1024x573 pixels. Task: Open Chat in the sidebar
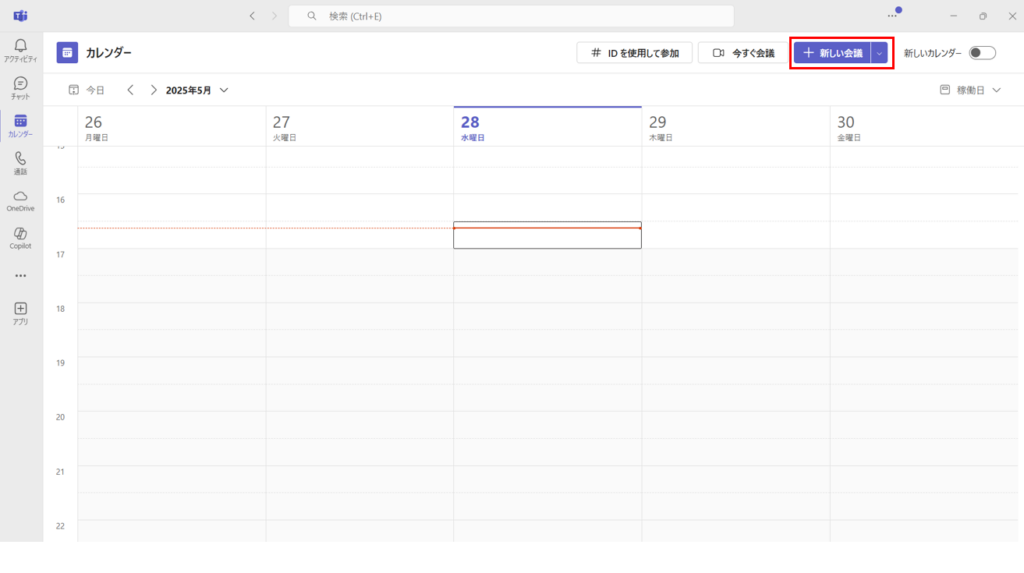(x=20, y=88)
